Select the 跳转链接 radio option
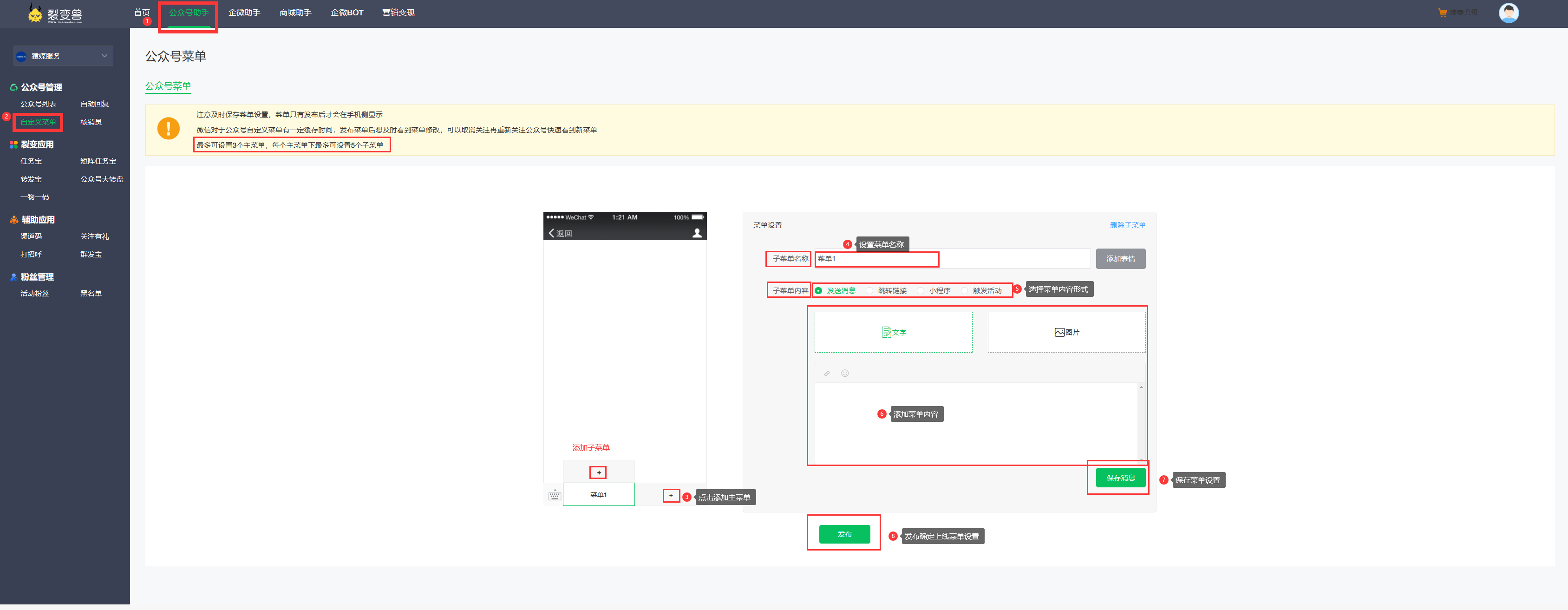 point(870,291)
